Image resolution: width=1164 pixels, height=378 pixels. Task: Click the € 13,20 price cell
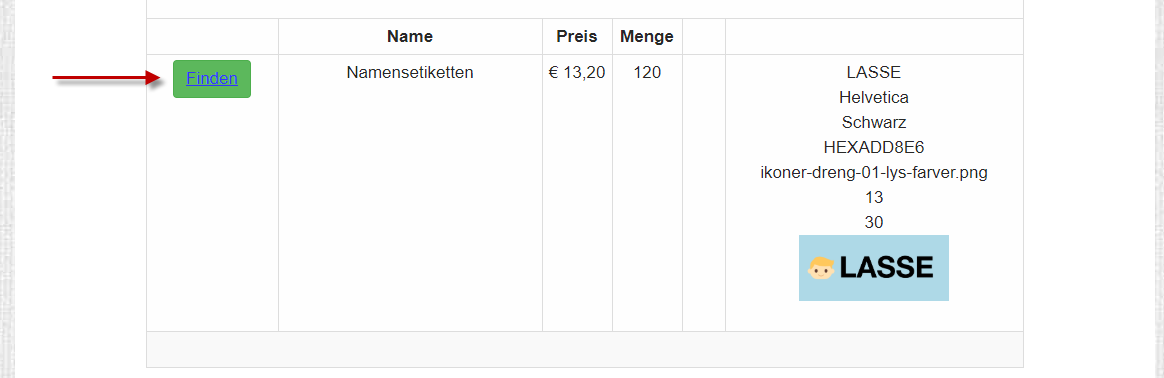tap(577, 73)
